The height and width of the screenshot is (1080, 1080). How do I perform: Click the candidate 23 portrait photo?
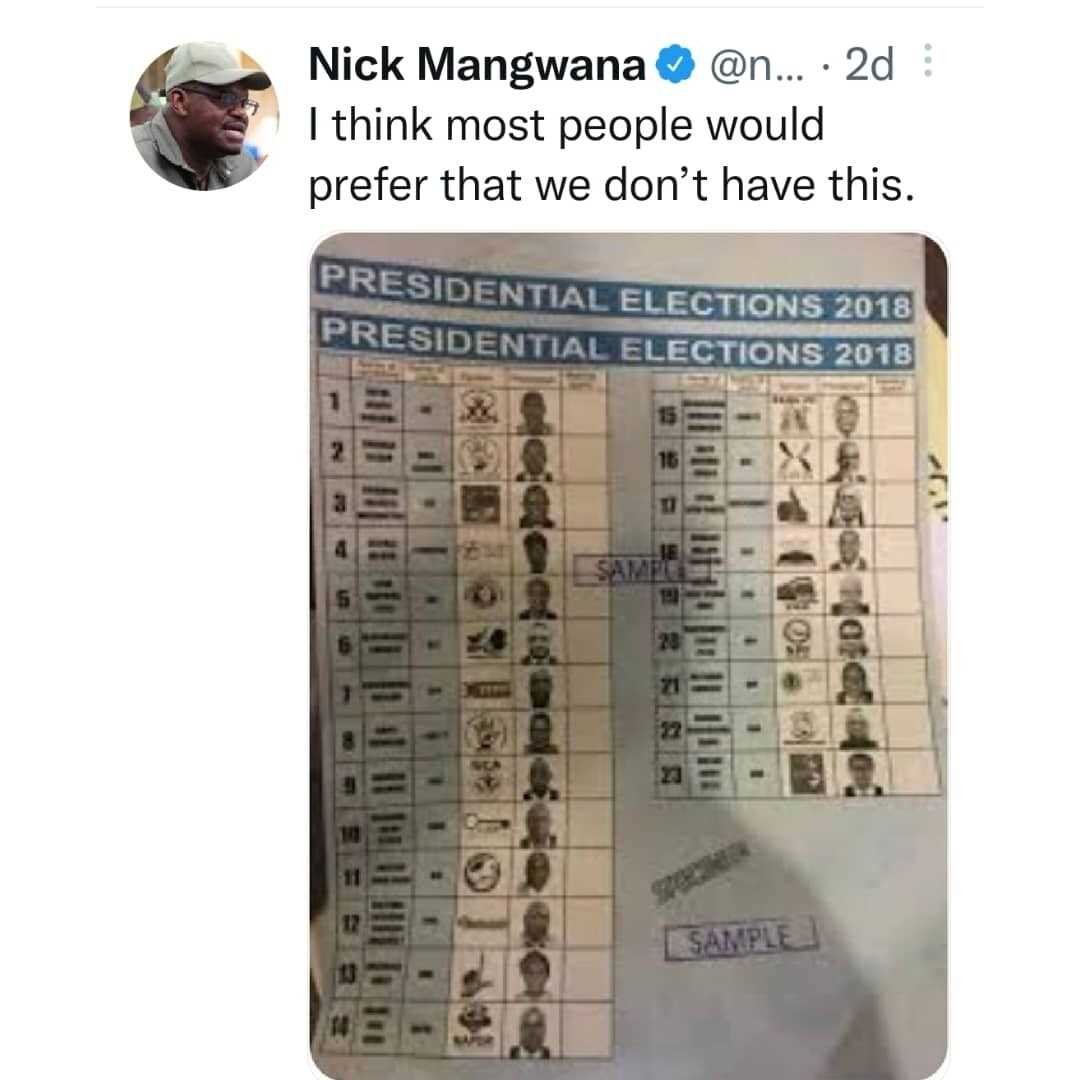point(864,773)
